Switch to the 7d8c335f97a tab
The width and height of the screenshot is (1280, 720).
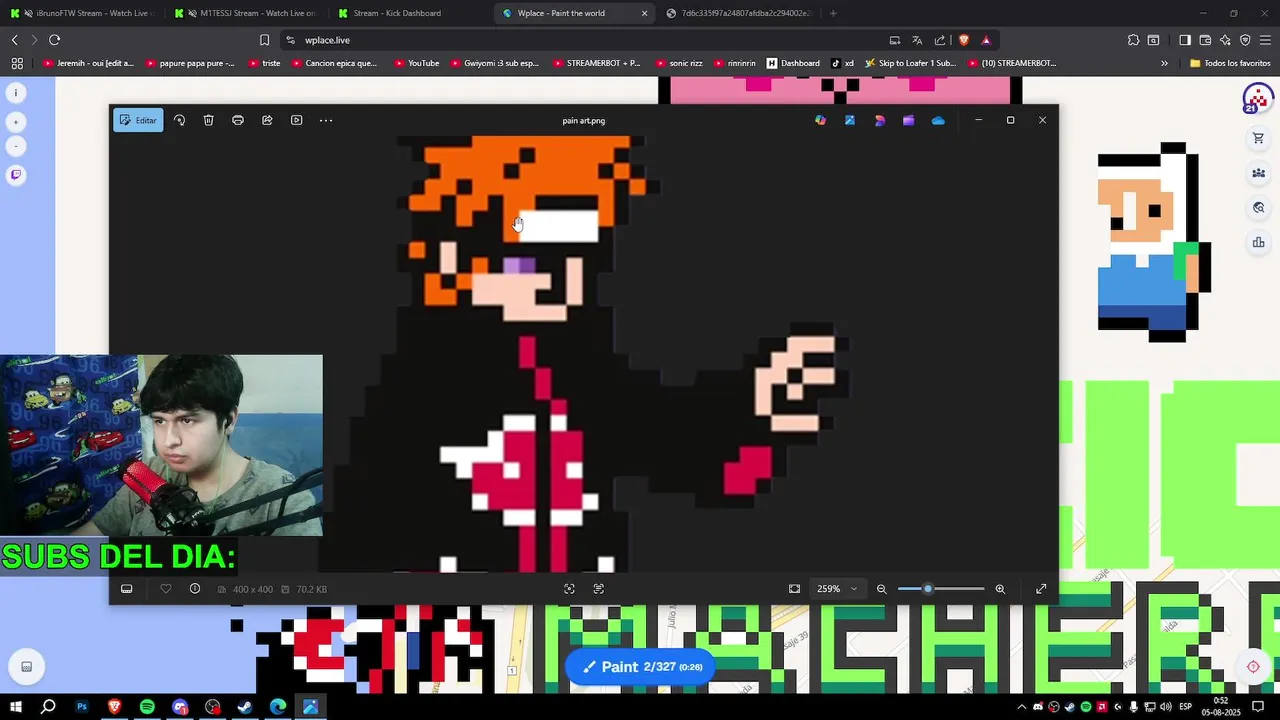[x=738, y=13]
